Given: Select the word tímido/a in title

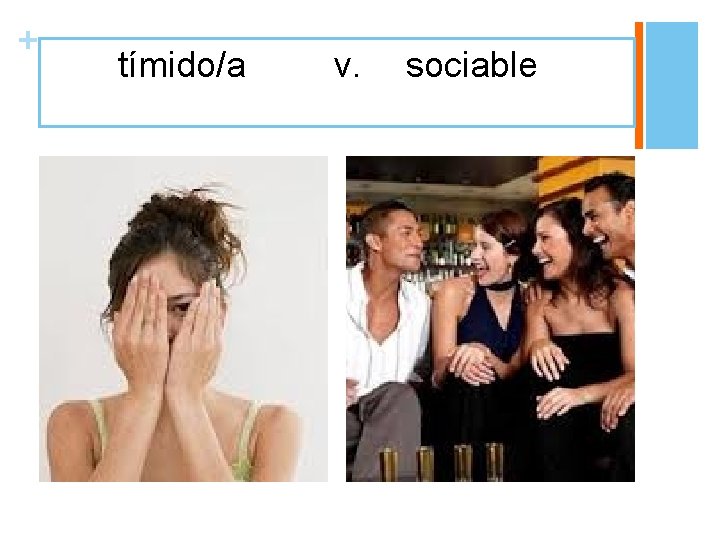Looking at the screenshot, I should click(181, 65).
